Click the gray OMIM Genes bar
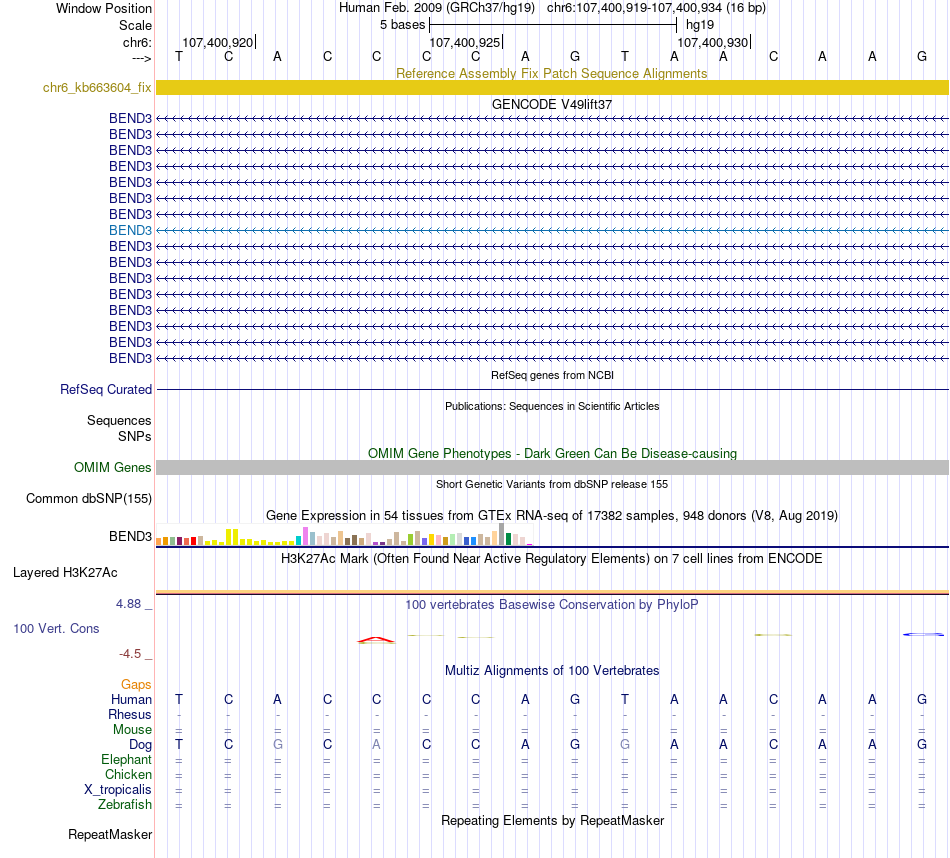 coord(552,467)
